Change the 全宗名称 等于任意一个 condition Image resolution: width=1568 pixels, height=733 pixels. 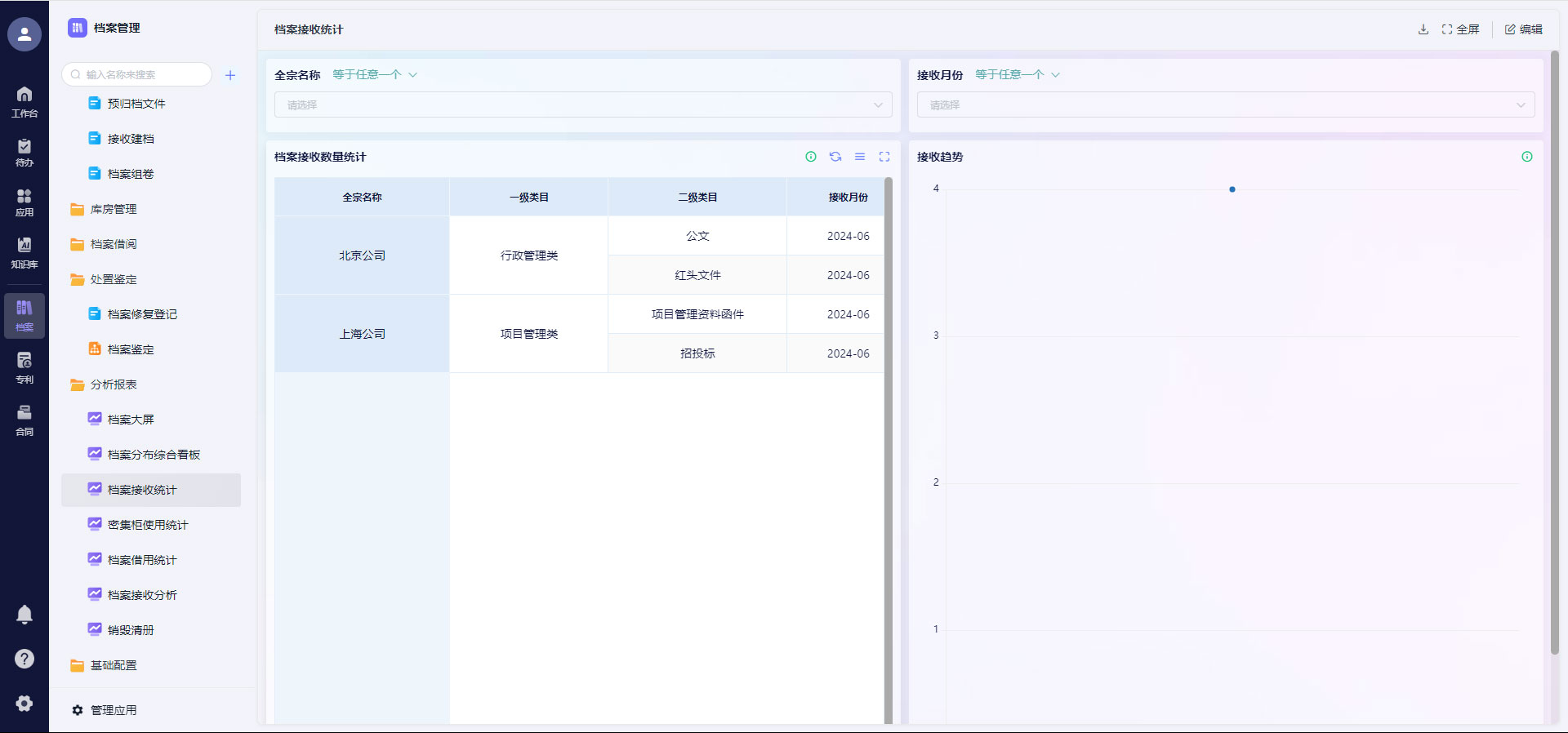coord(375,75)
